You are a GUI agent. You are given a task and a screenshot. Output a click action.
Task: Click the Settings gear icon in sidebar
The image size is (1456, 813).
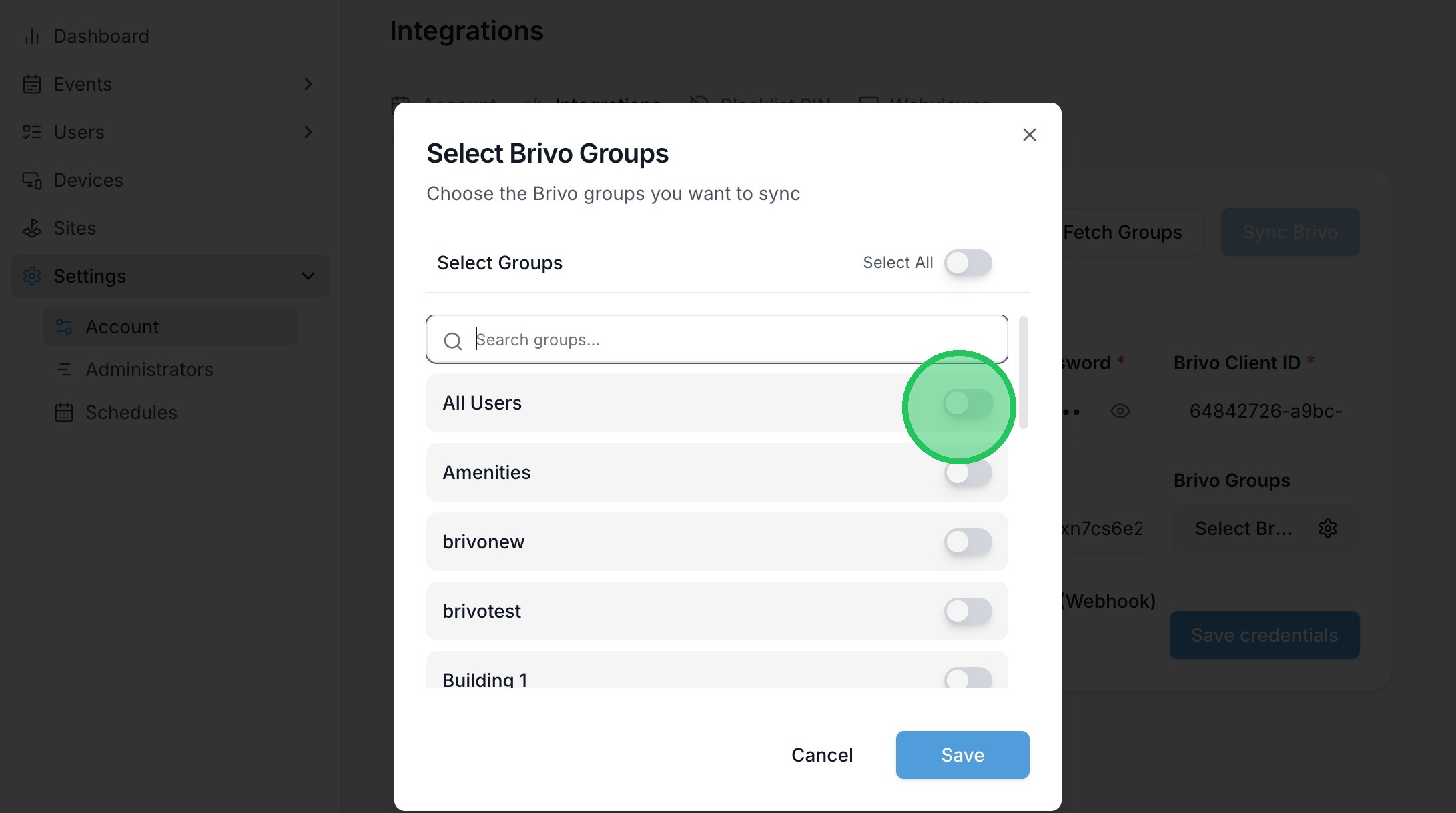(x=31, y=276)
